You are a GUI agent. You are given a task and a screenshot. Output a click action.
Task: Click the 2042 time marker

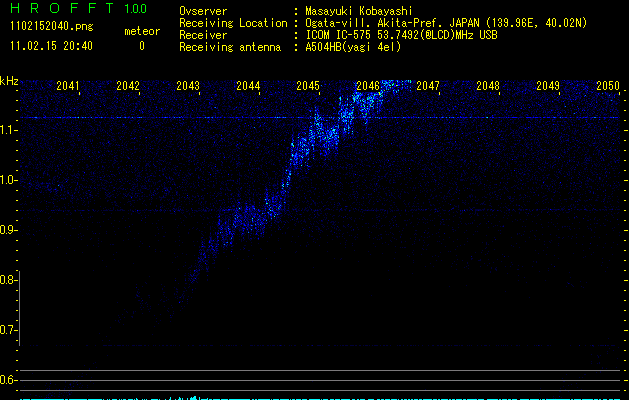tap(128, 86)
